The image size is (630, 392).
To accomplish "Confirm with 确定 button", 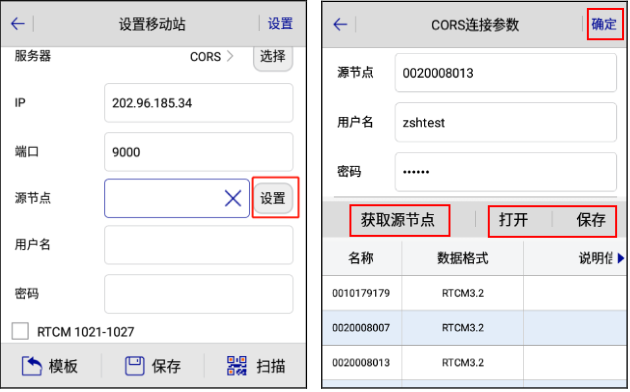I will (x=604, y=24).
